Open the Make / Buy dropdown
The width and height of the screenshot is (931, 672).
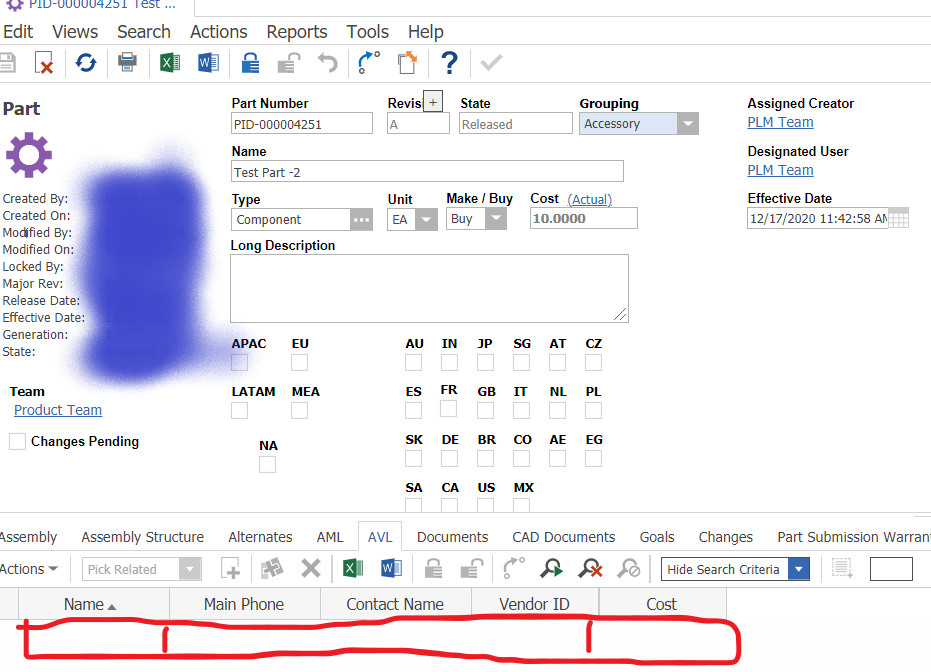pyautogui.click(x=496, y=219)
